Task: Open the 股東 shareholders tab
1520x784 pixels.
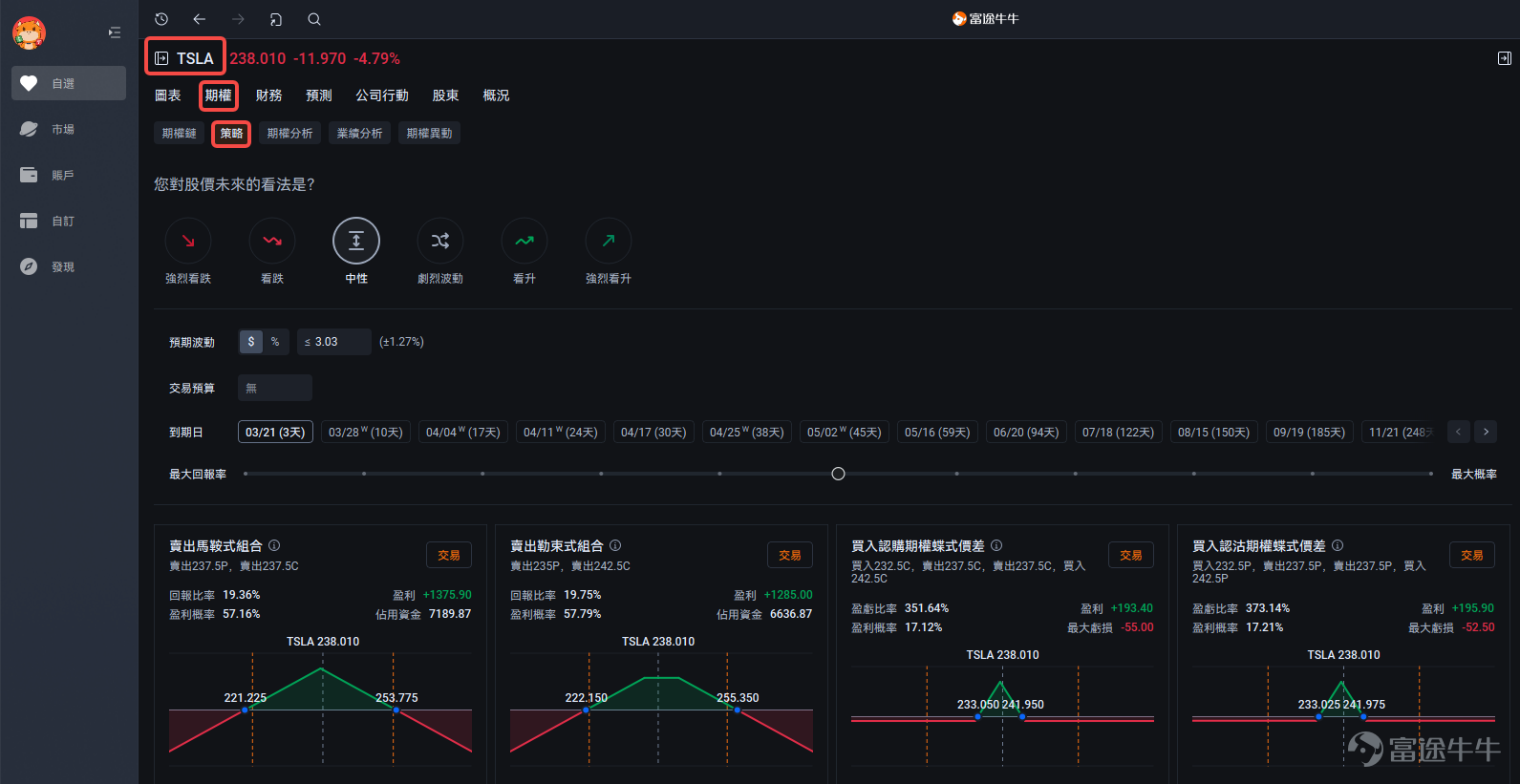Action: click(445, 95)
